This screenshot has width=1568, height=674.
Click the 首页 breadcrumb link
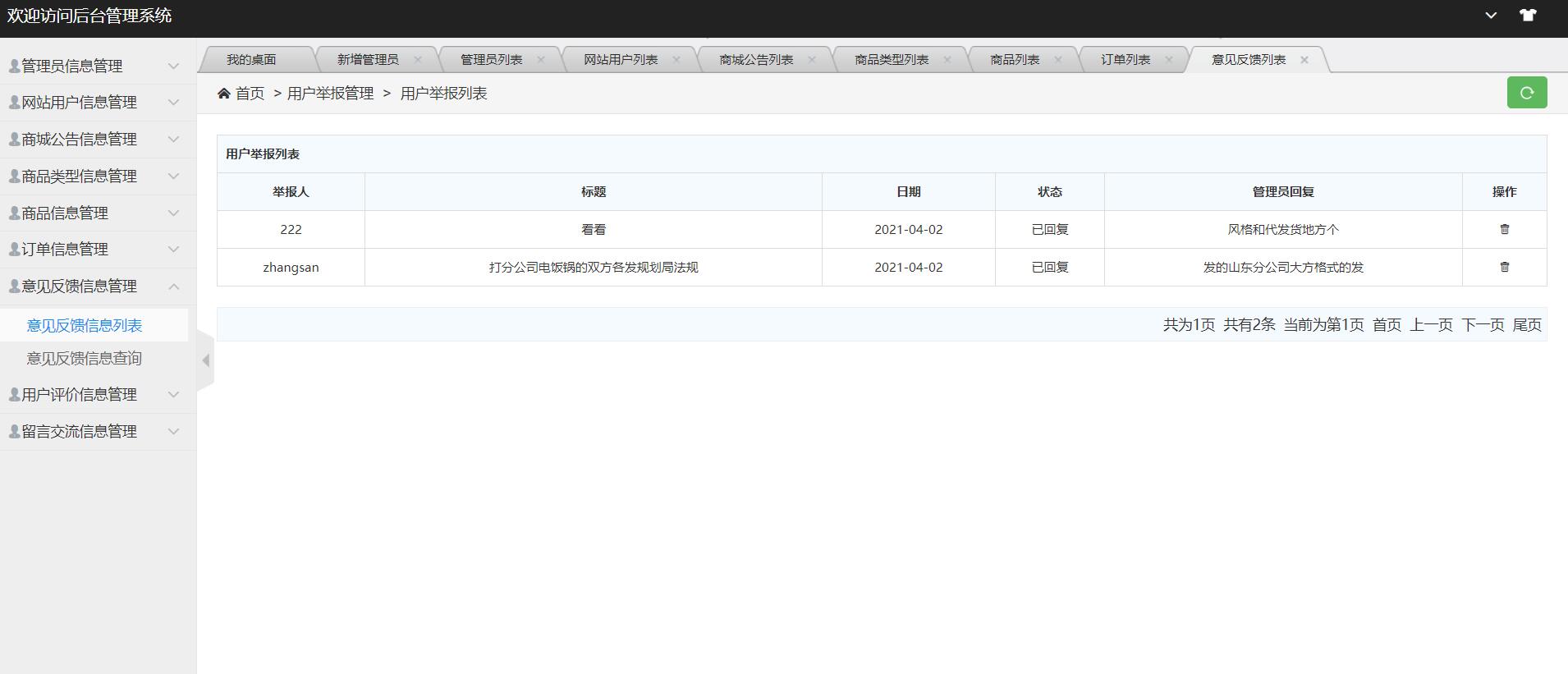point(250,94)
